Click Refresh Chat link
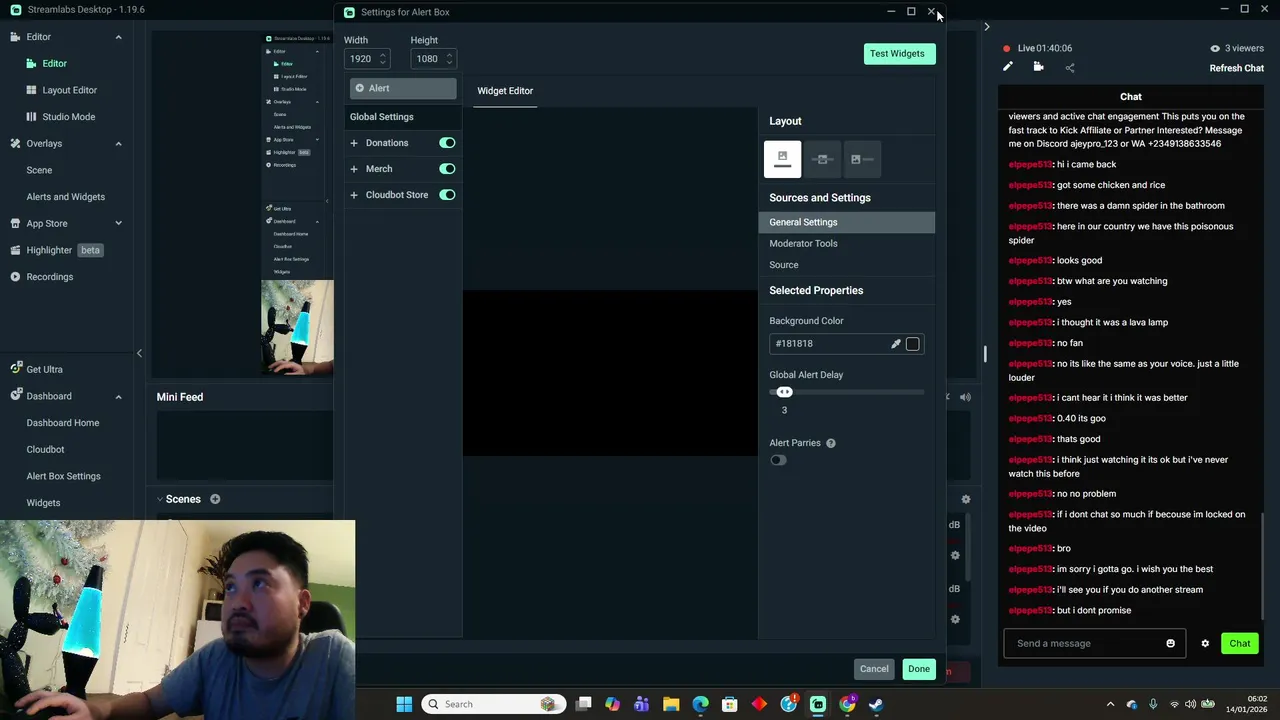The width and height of the screenshot is (1280, 720). click(1237, 68)
